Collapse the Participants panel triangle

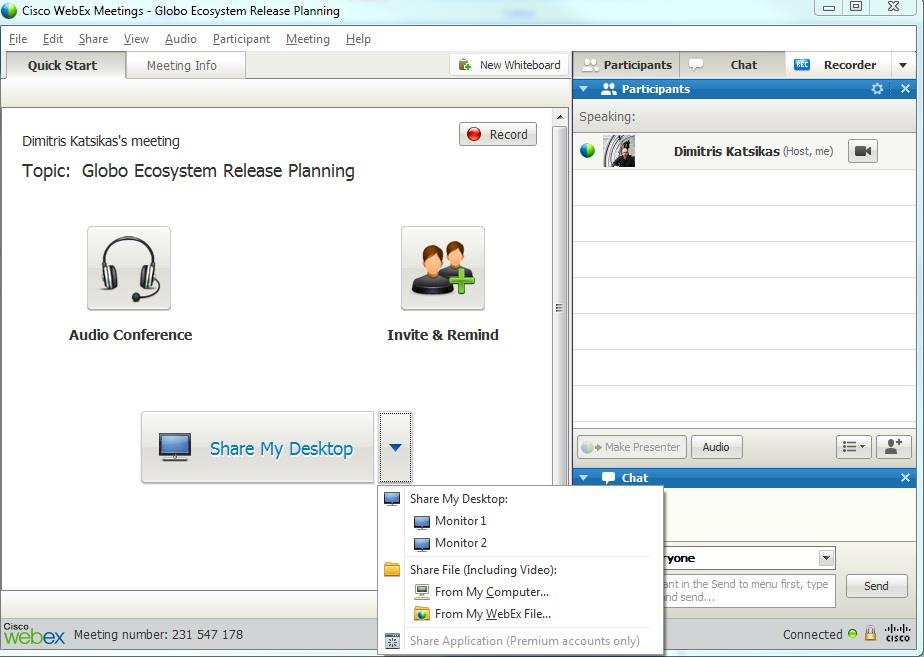(x=584, y=89)
